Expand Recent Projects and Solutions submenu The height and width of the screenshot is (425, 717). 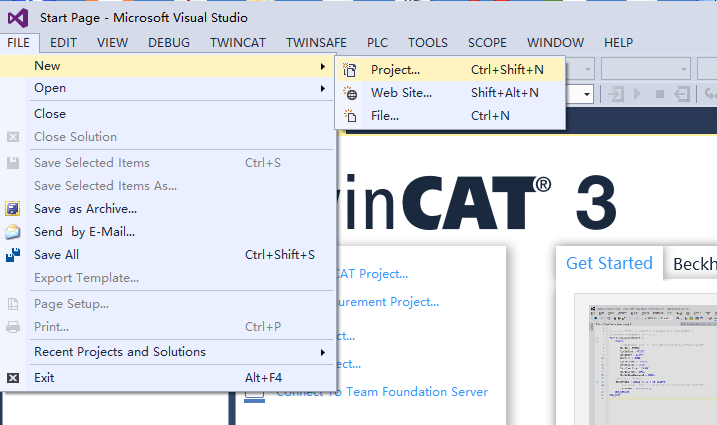pos(167,352)
